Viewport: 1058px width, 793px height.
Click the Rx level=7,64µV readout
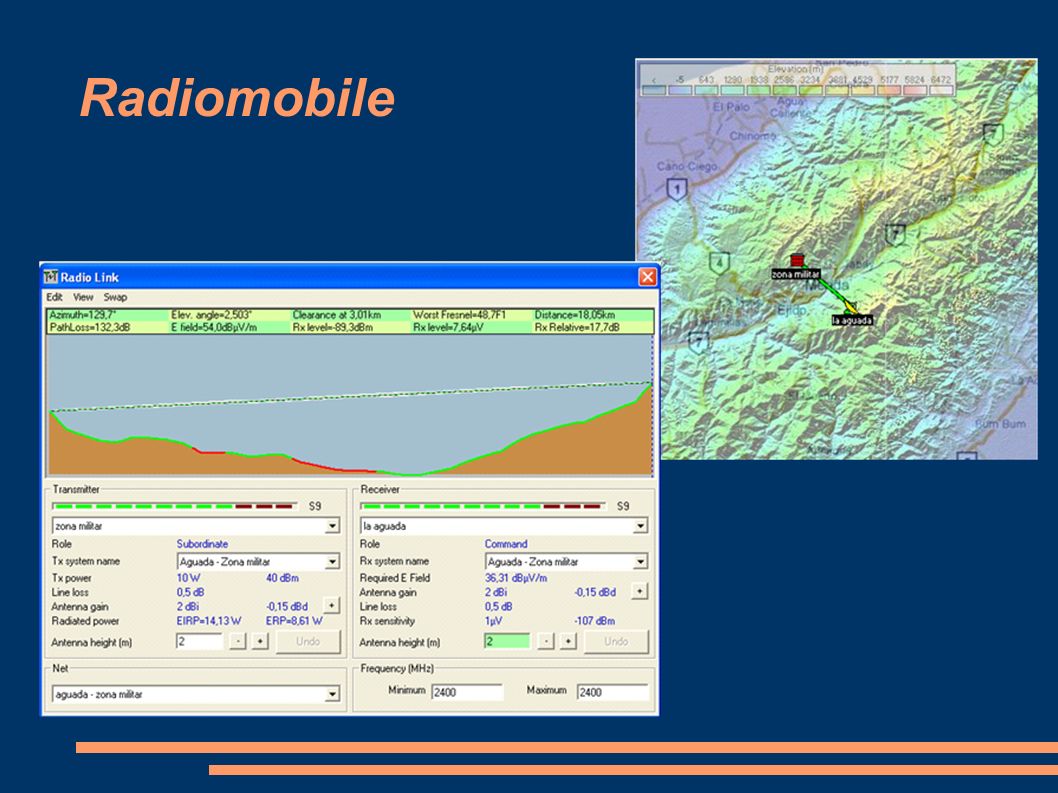pyautogui.click(x=449, y=327)
